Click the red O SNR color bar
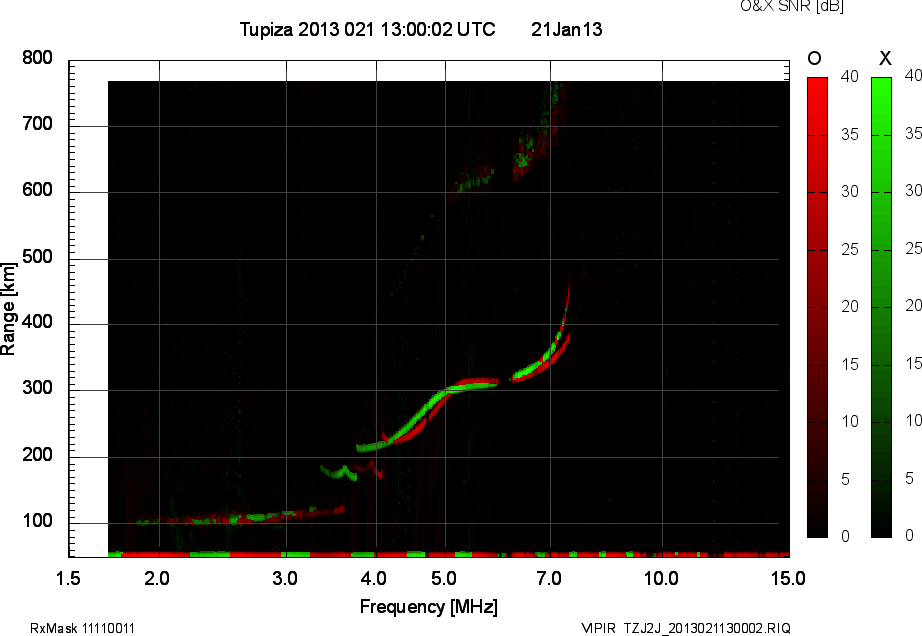Image resolution: width=922 pixels, height=636 pixels. [817, 307]
